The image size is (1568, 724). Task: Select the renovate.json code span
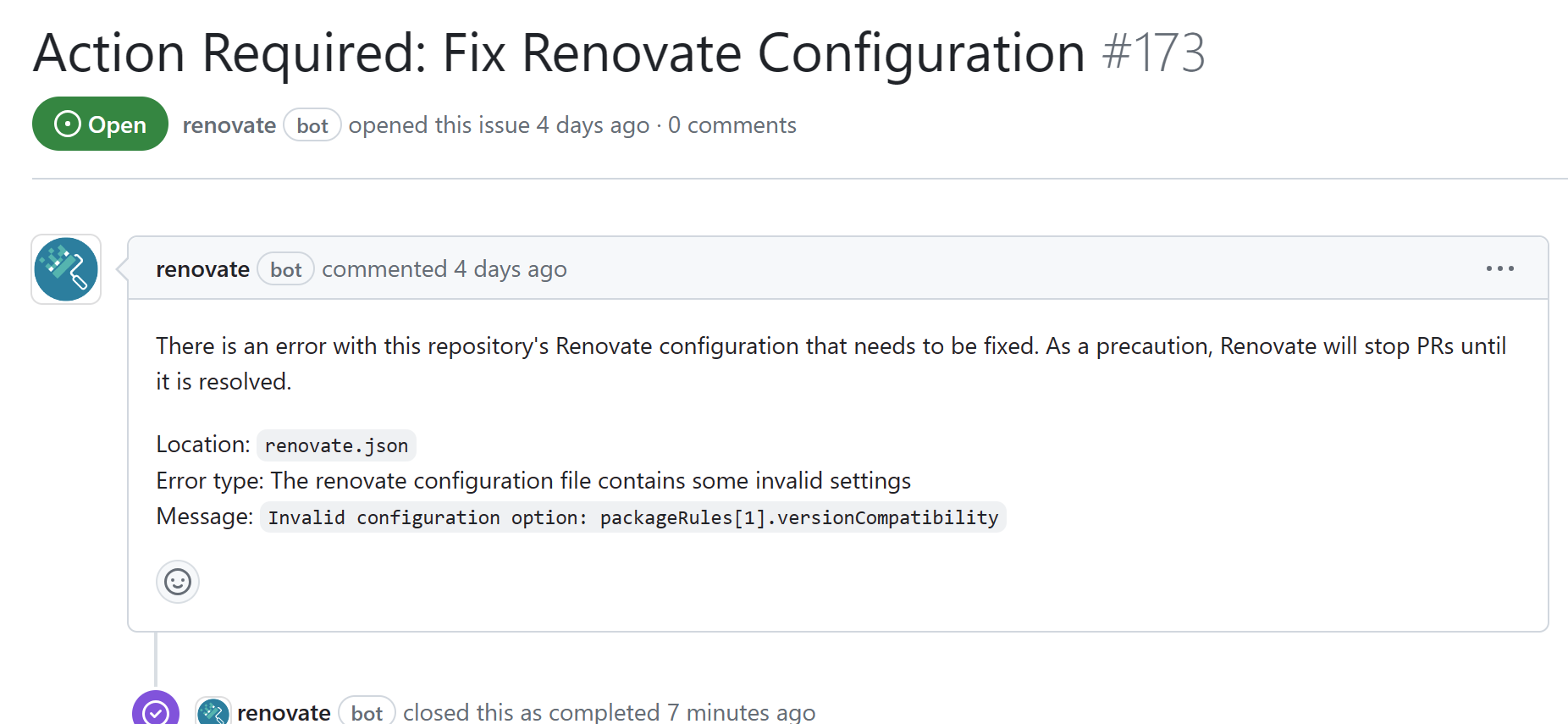pos(335,445)
